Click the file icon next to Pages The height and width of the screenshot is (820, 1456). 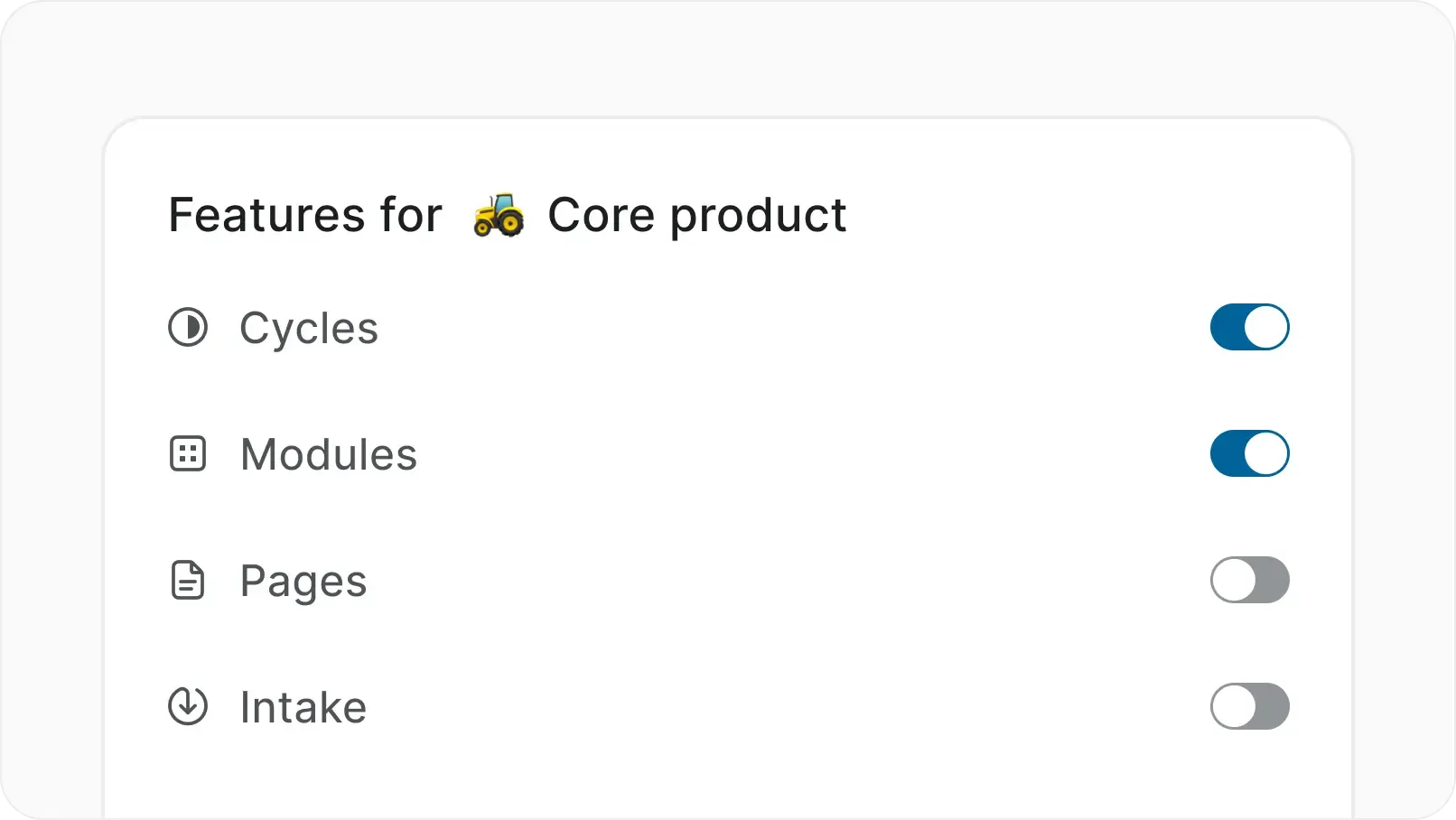coord(187,581)
